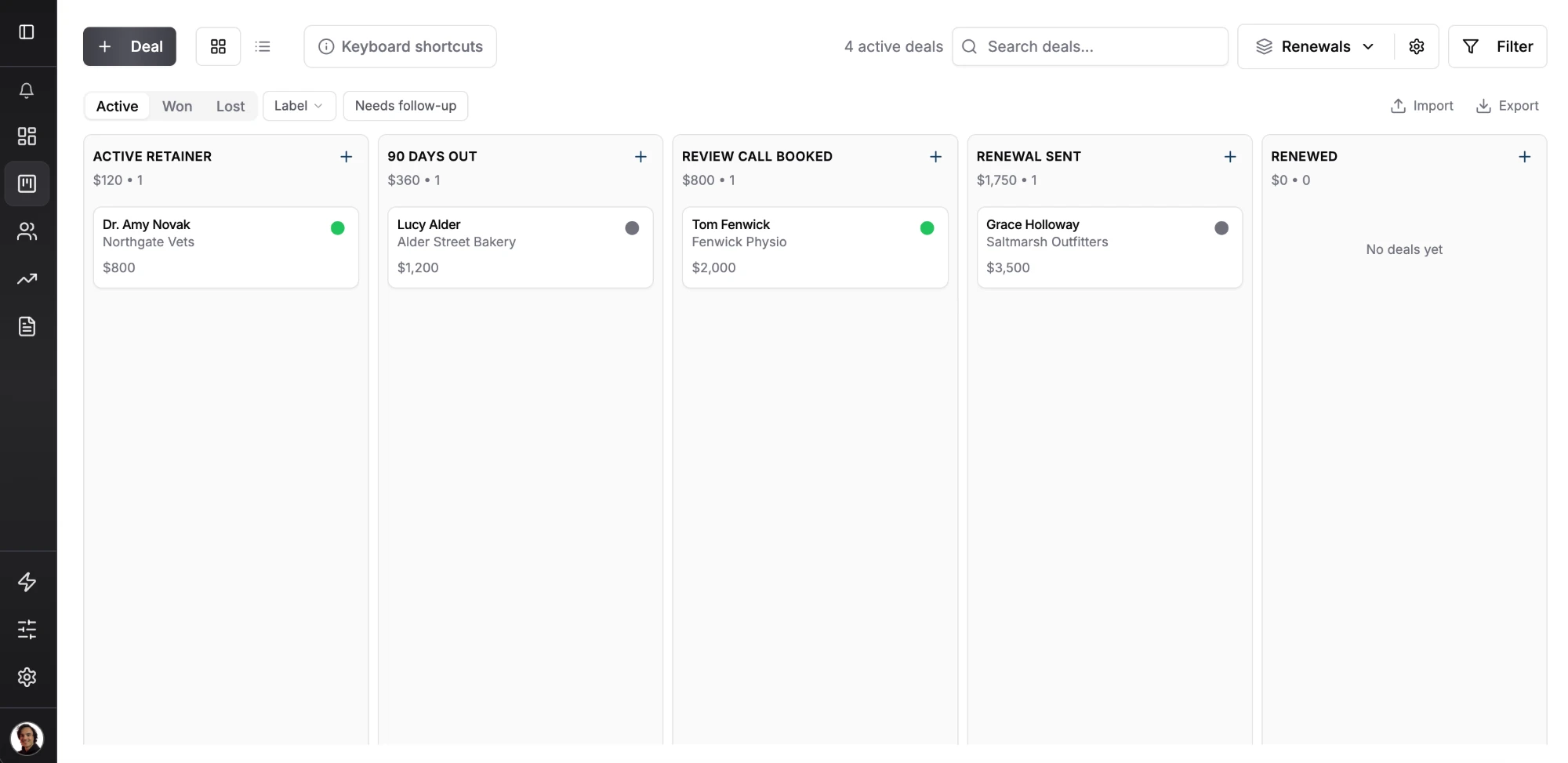The image size is (1568, 763).
Task: Open the Filter button
Action: click(1497, 46)
